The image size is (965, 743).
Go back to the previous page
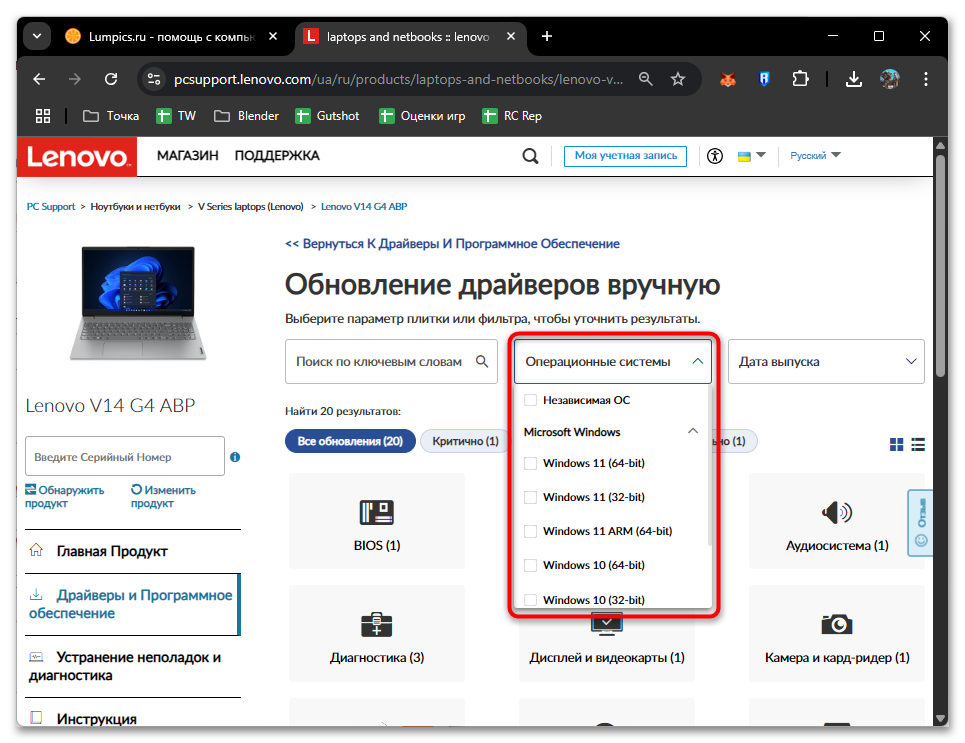pyautogui.click(x=39, y=79)
